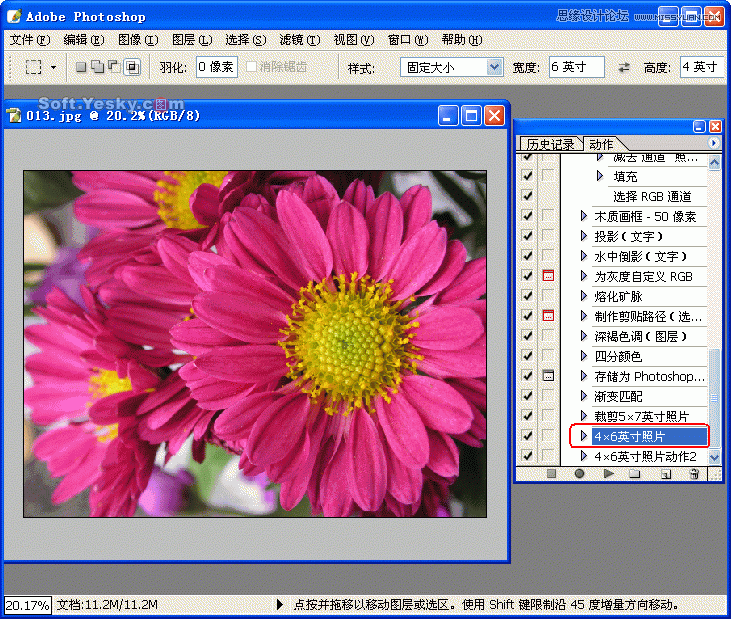This screenshot has width=731, height=619.
Task: Open the 编辑(E) menu
Action: pos(84,40)
